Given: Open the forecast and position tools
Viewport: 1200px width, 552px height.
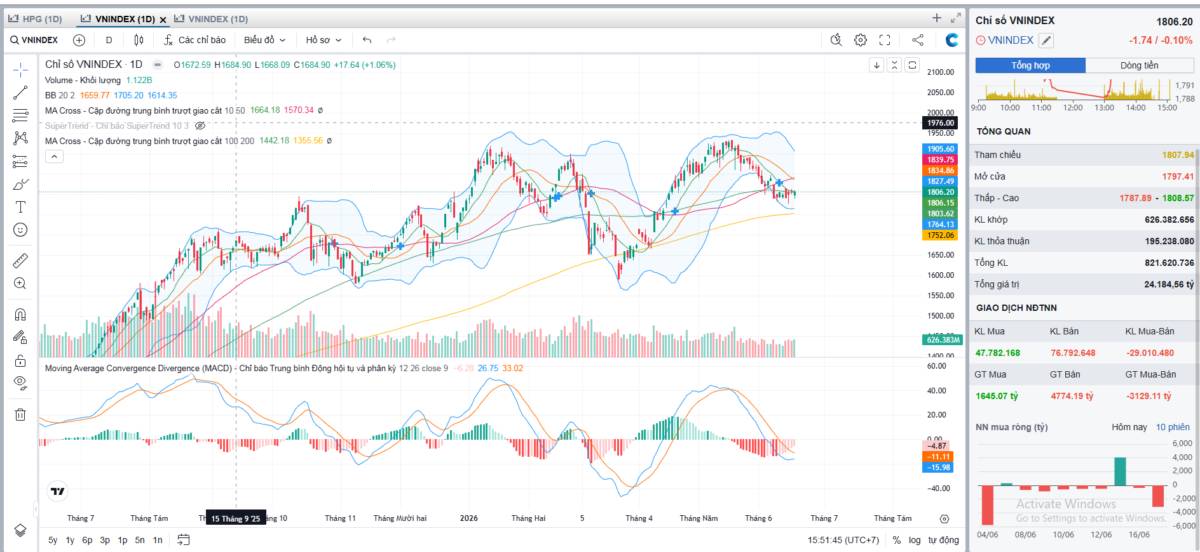Looking at the screenshot, I should click(20, 161).
